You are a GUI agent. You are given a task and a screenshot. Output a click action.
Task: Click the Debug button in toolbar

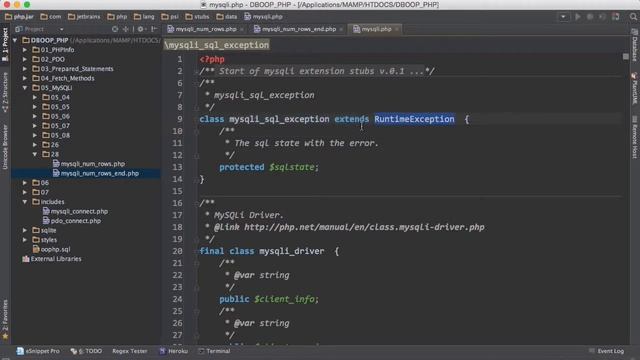590,17
